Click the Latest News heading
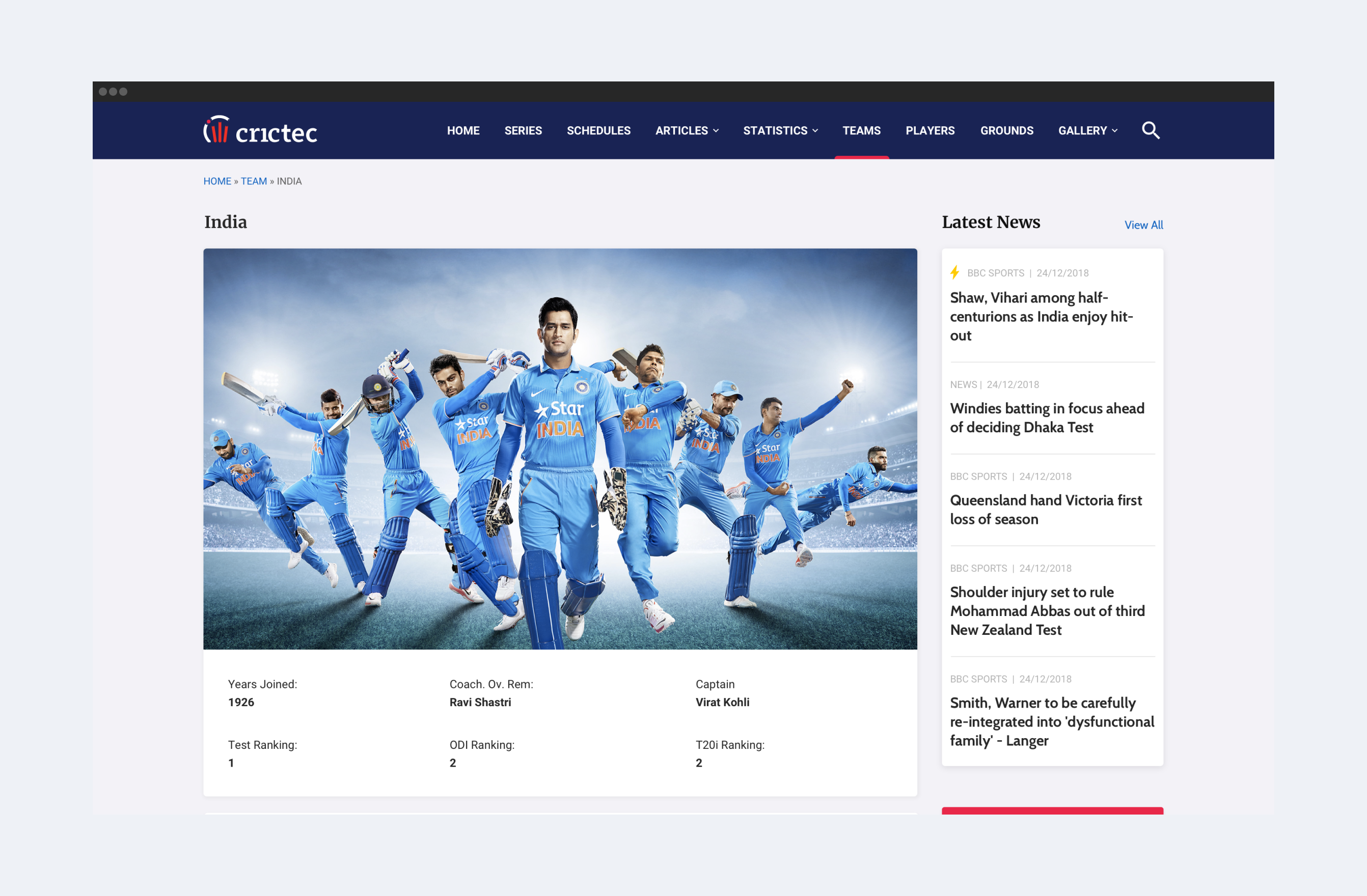 pos(991,222)
